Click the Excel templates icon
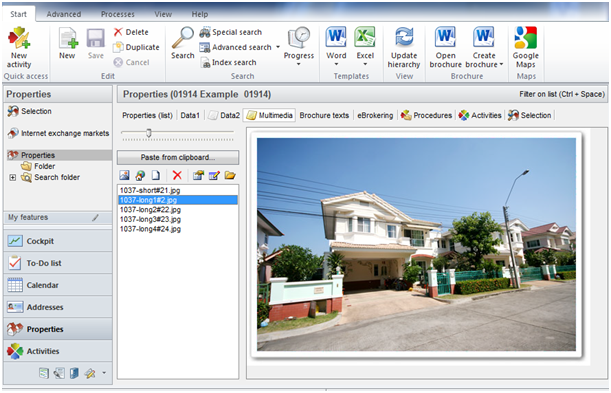Screen dimensions: 611x393 [365, 38]
